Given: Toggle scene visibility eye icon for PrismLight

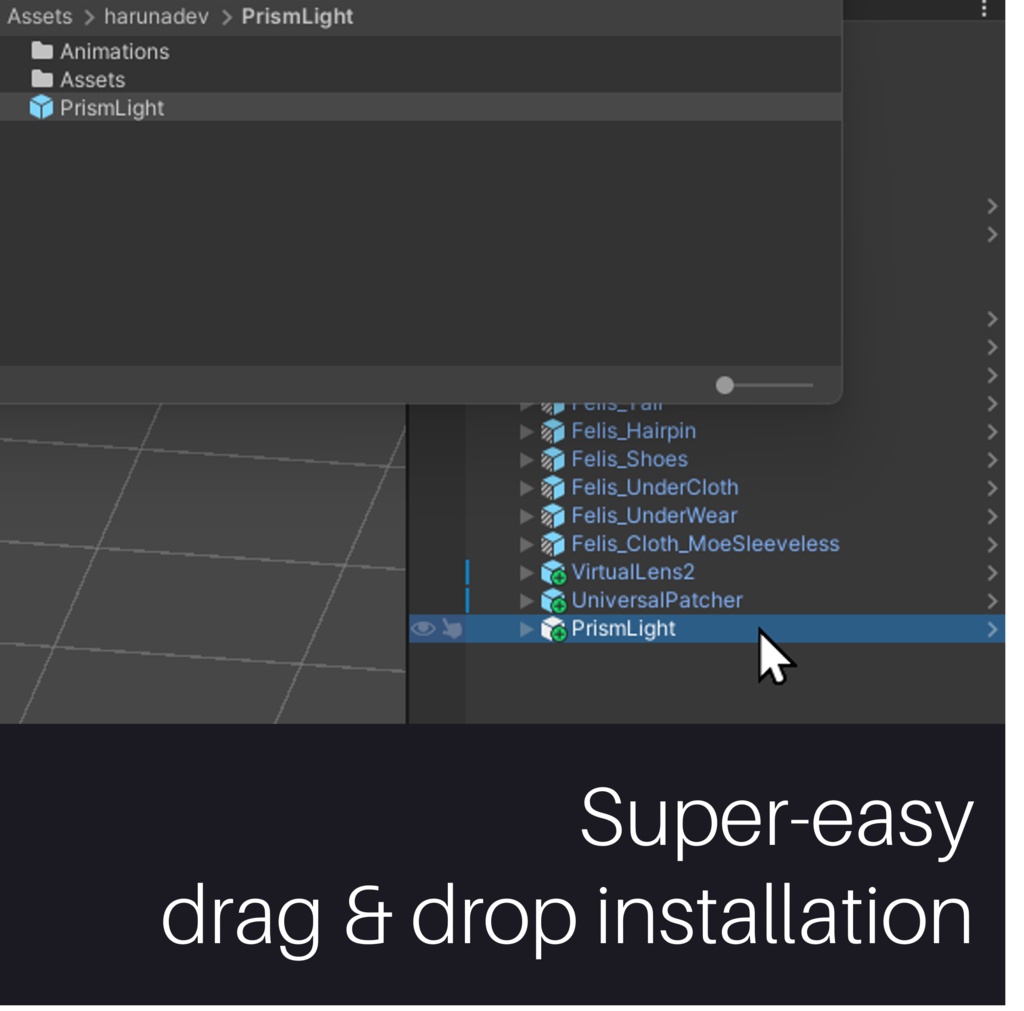Looking at the screenshot, I should (421, 628).
